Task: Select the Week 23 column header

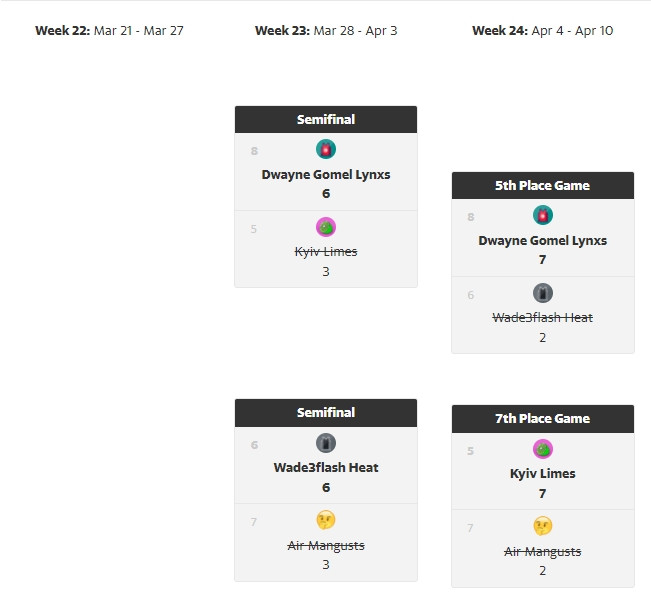Action: point(326,31)
